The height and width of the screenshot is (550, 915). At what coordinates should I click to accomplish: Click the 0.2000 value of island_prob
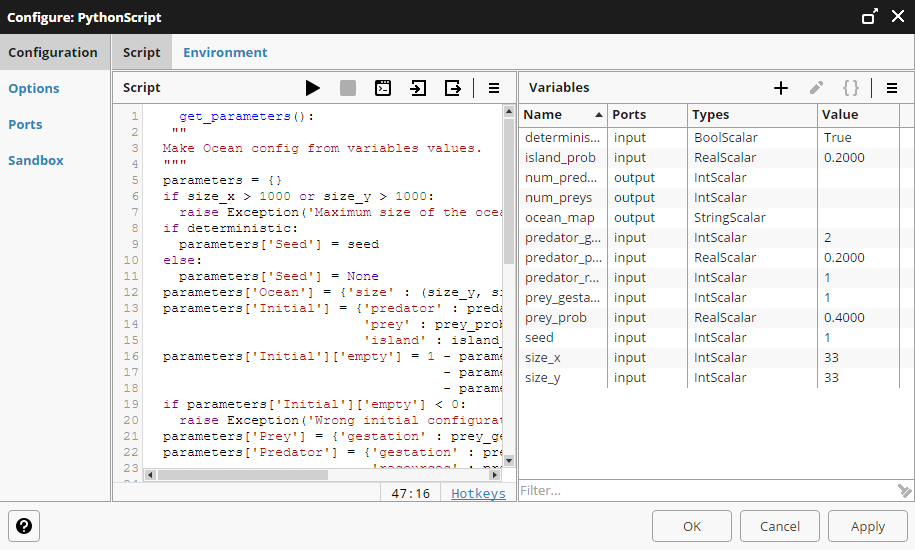(844, 157)
